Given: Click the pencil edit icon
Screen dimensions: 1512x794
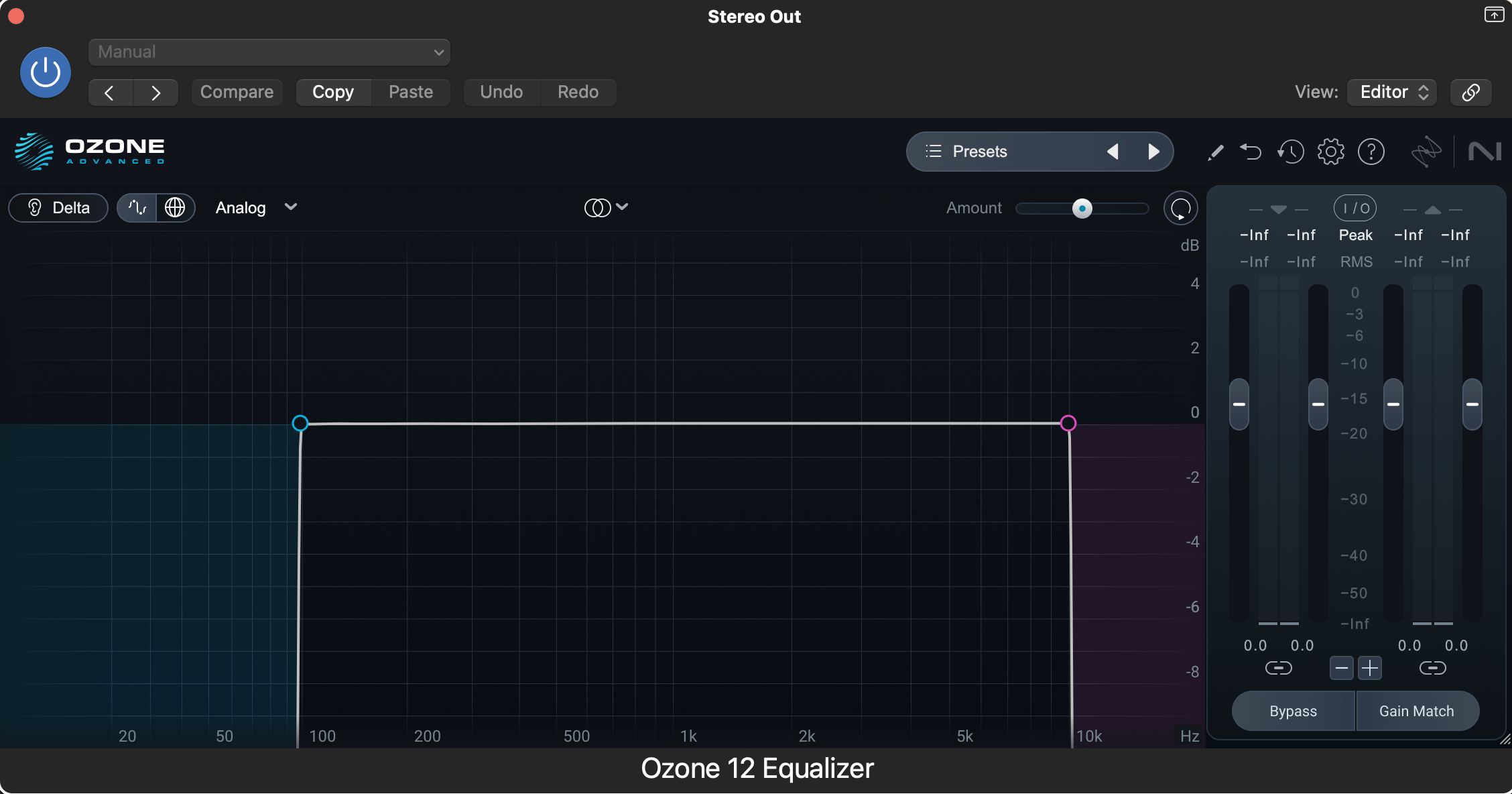Looking at the screenshot, I should coord(1215,152).
